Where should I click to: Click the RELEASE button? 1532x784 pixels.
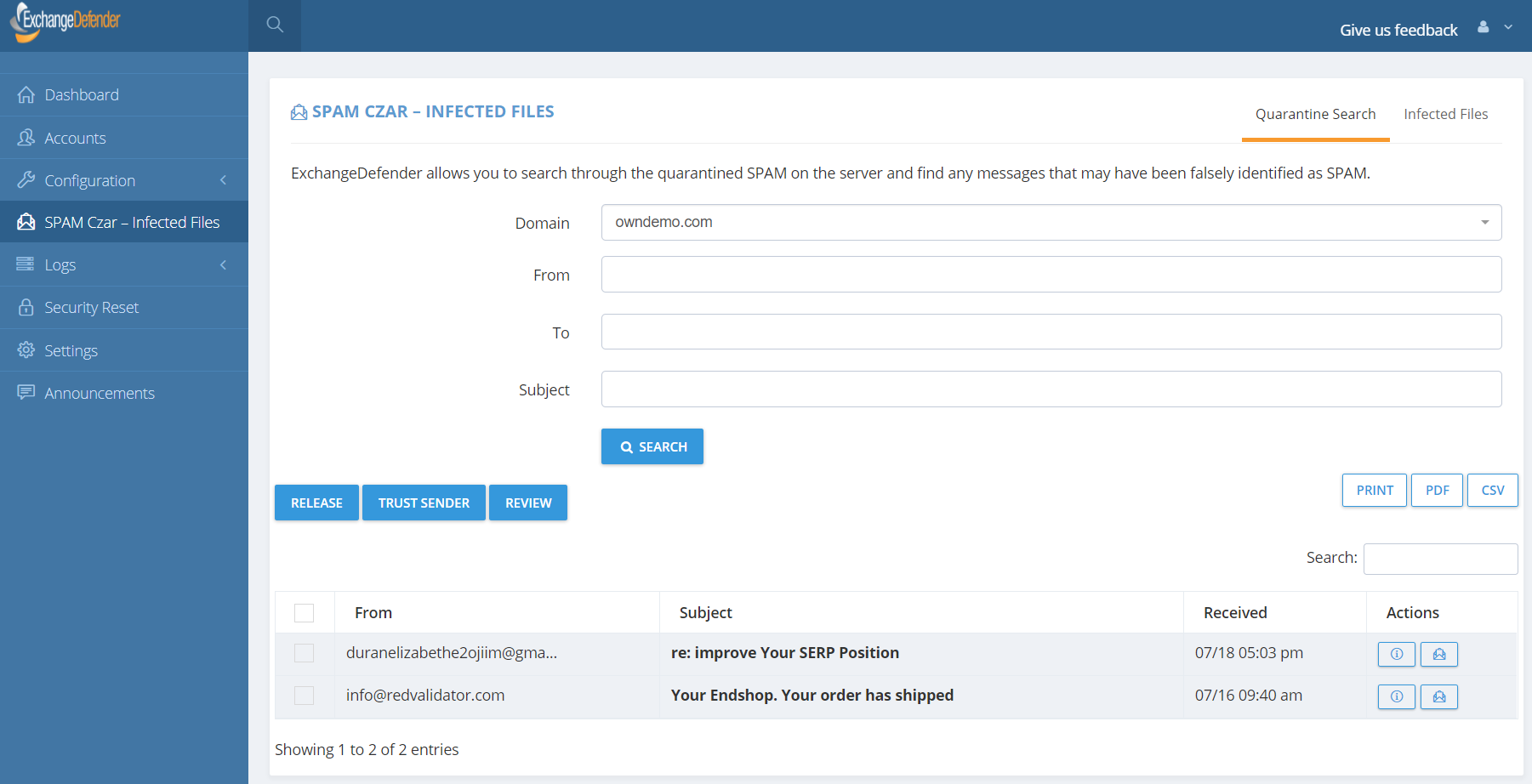pos(316,503)
